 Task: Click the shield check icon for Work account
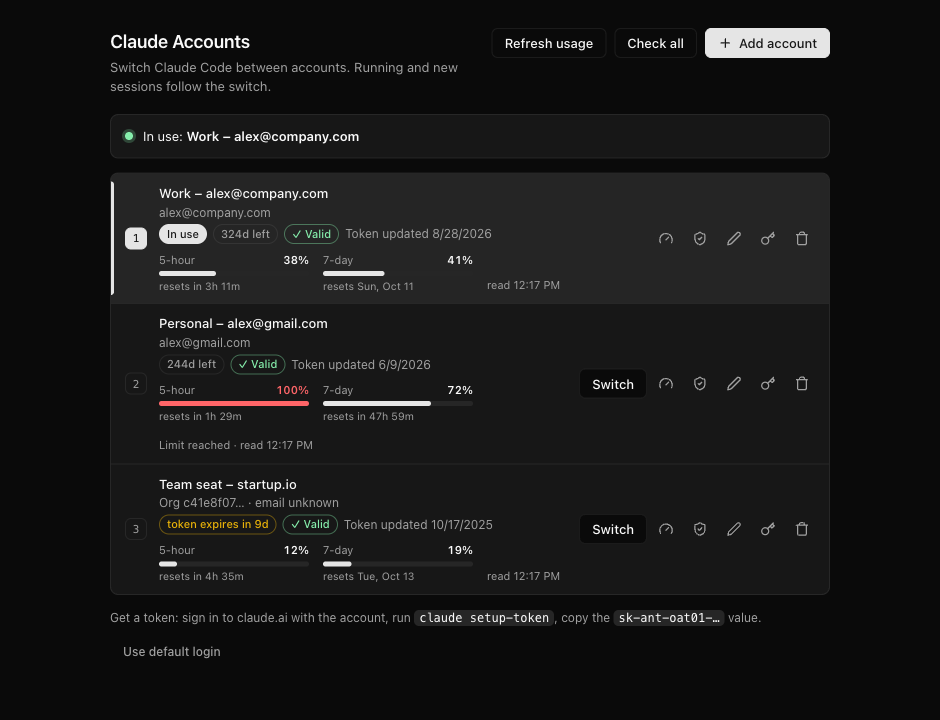700,239
